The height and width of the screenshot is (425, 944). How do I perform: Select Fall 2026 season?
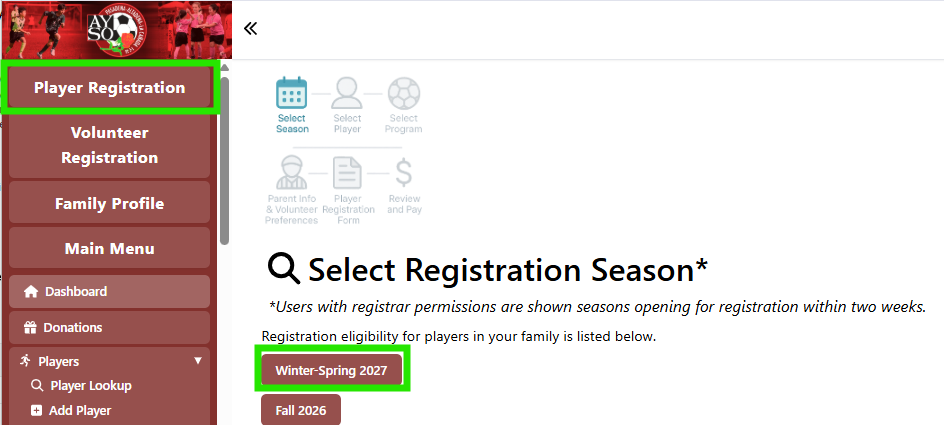coord(301,410)
